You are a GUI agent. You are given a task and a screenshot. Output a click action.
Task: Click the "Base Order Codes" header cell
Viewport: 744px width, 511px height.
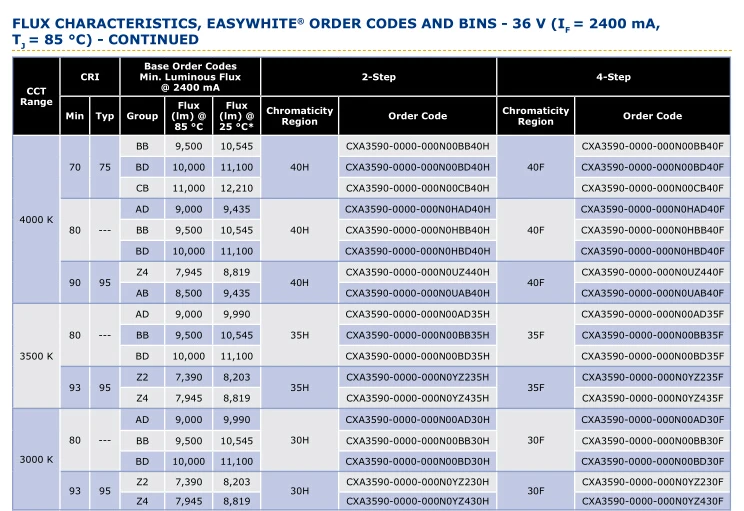click(189, 76)
